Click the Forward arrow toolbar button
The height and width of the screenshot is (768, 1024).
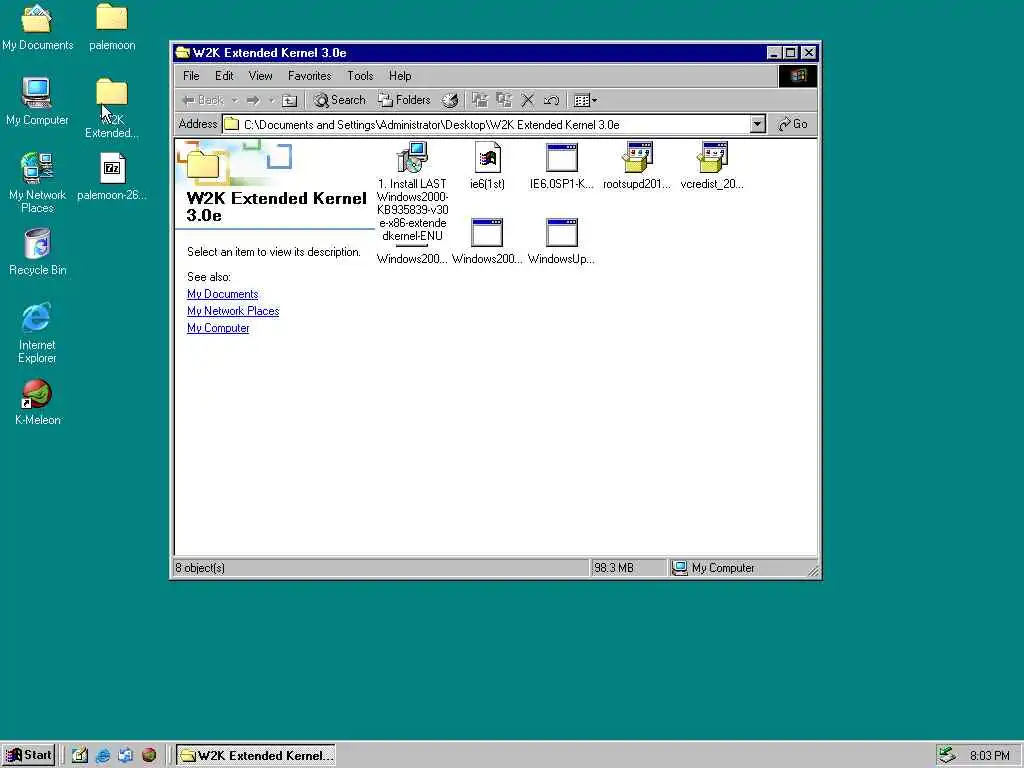click(253, 101)
